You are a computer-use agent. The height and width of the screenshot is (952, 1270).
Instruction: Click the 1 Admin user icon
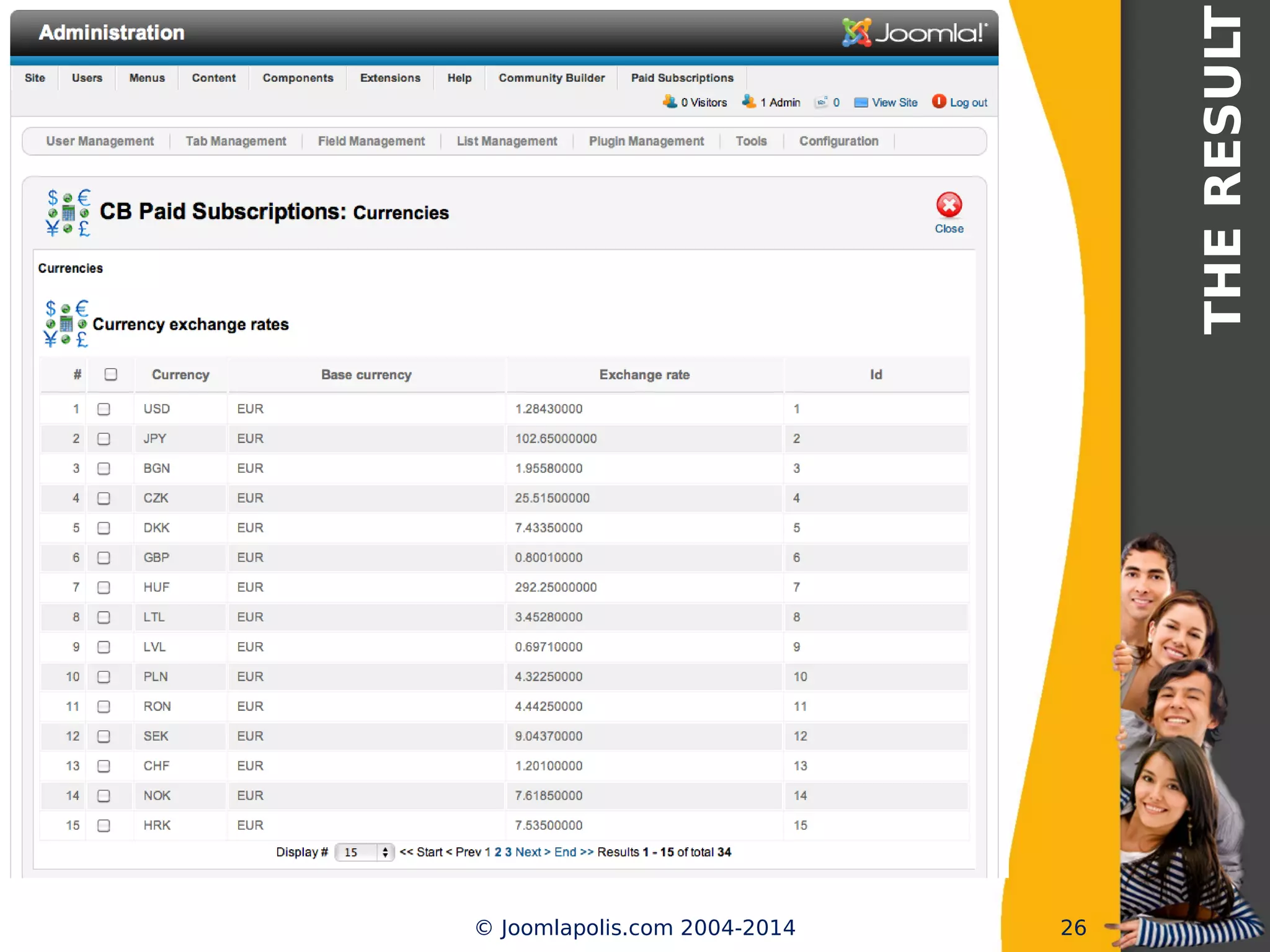point(748,102)
